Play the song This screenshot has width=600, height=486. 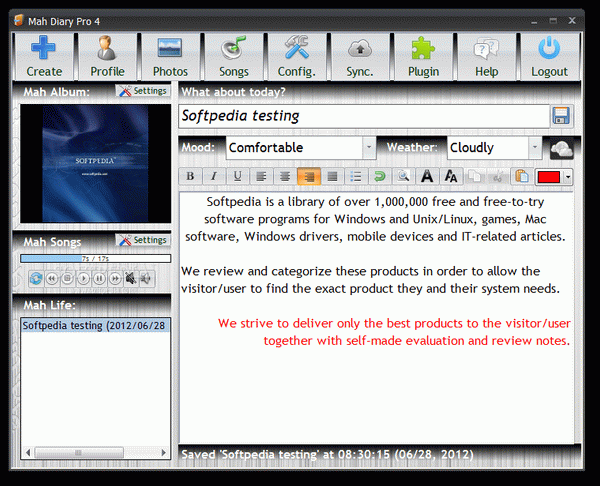(x=83, y=278)
